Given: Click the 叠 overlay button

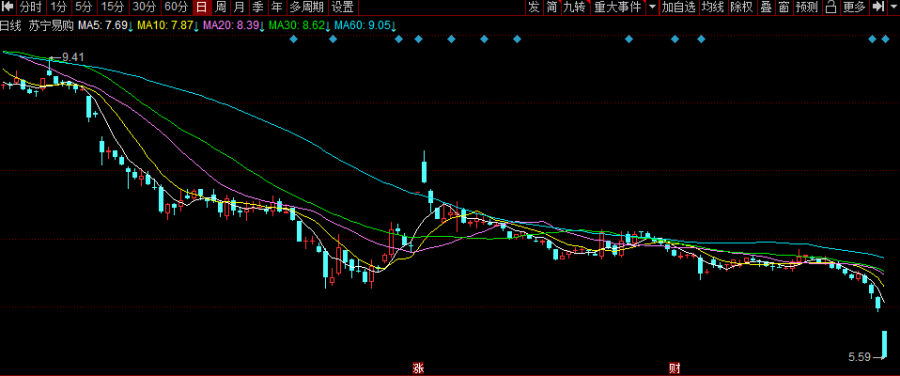Looking at the screenshot, I should [766, 7].
